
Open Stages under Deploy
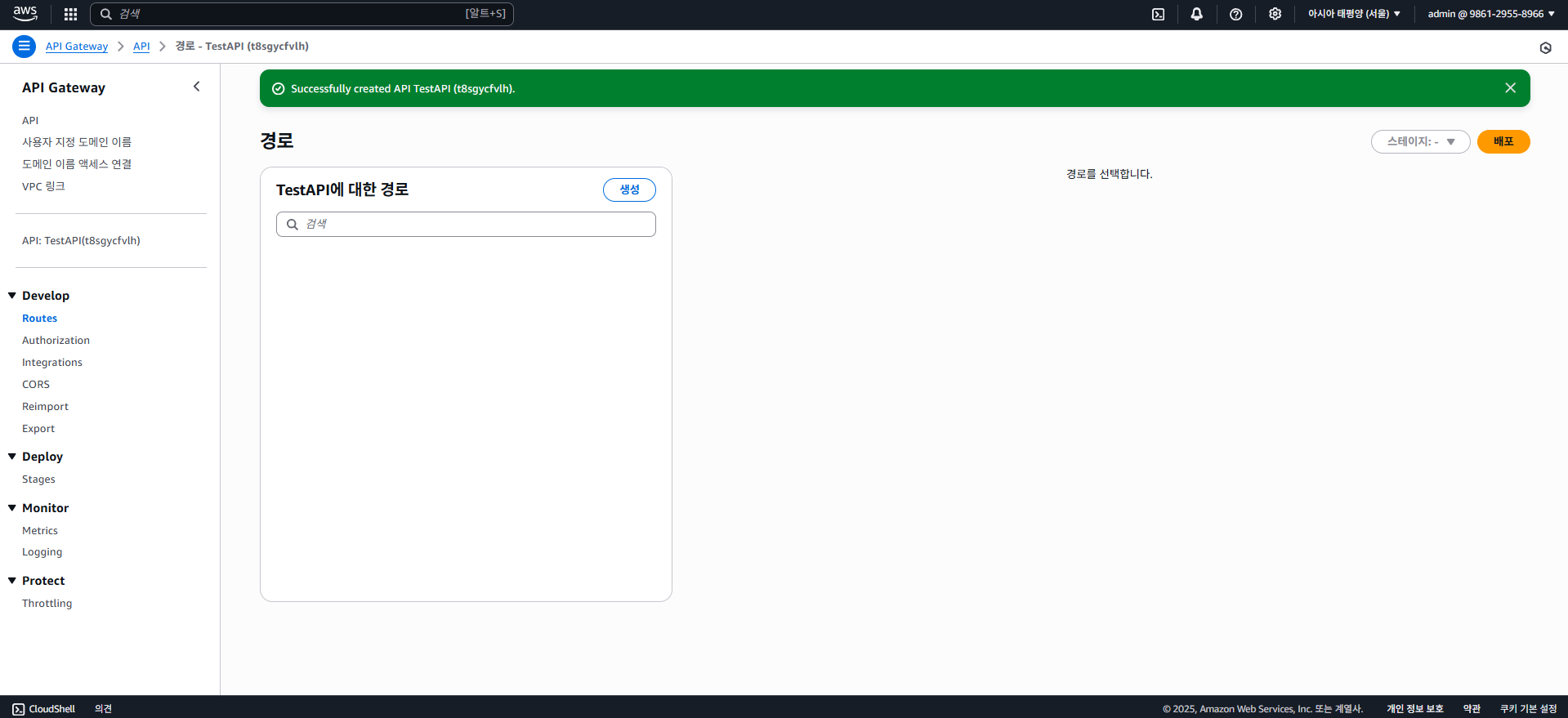tap(38, 479)
